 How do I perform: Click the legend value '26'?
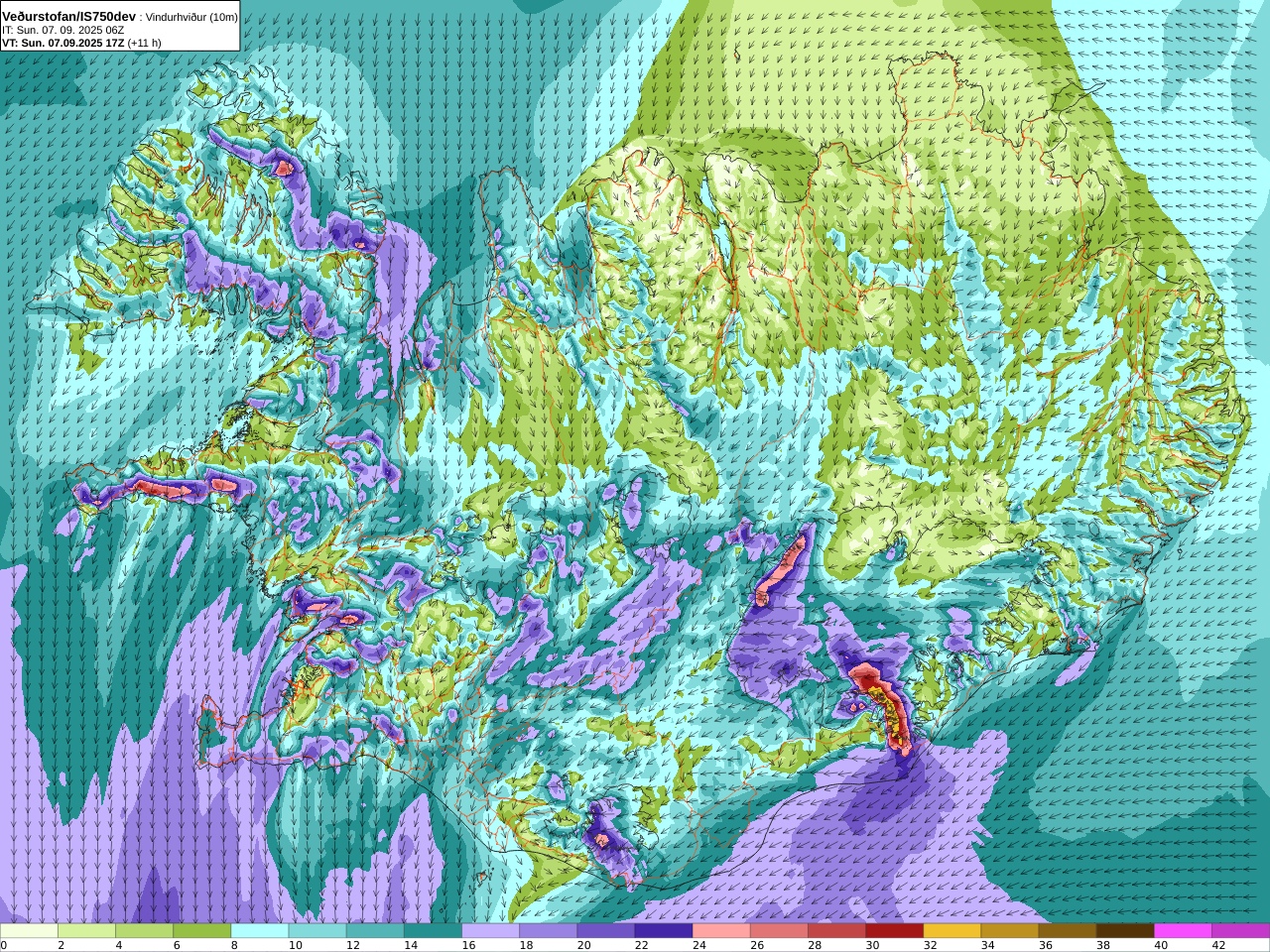pos(757,946)
